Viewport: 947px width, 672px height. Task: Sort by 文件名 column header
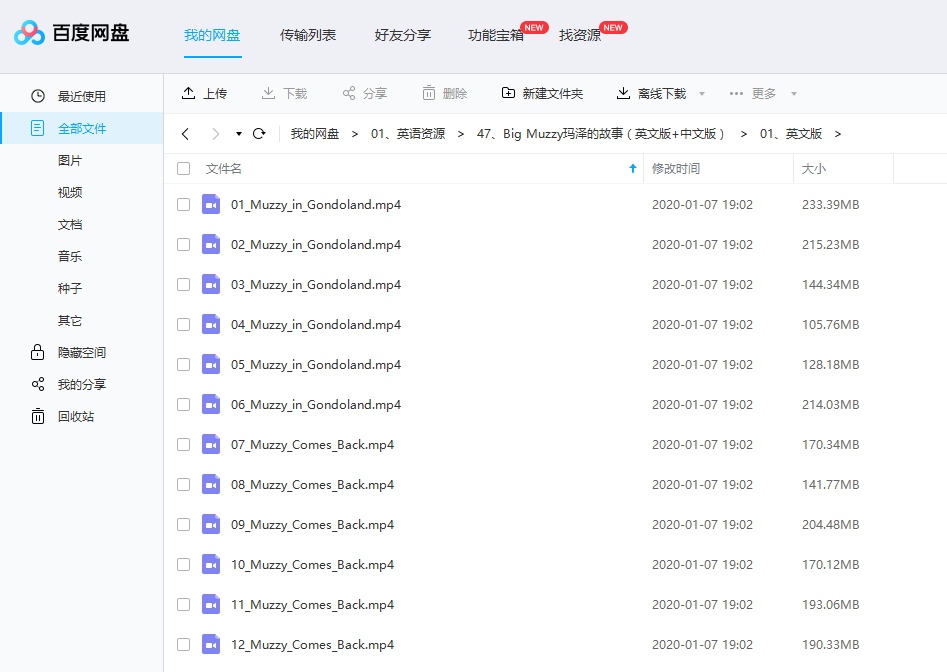tap(223, 168)
